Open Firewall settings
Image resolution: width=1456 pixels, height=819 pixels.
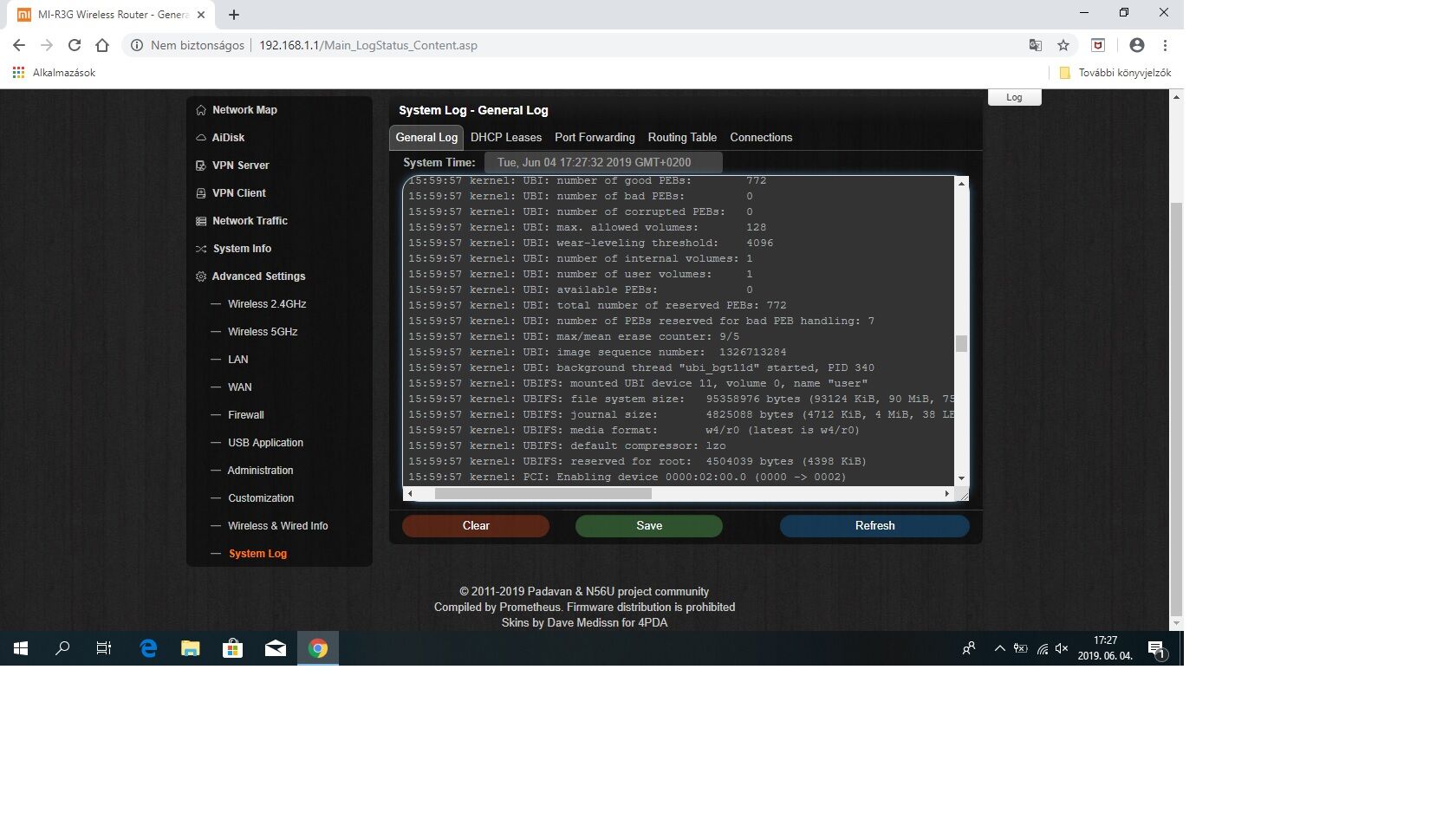(x=246, y=415)
